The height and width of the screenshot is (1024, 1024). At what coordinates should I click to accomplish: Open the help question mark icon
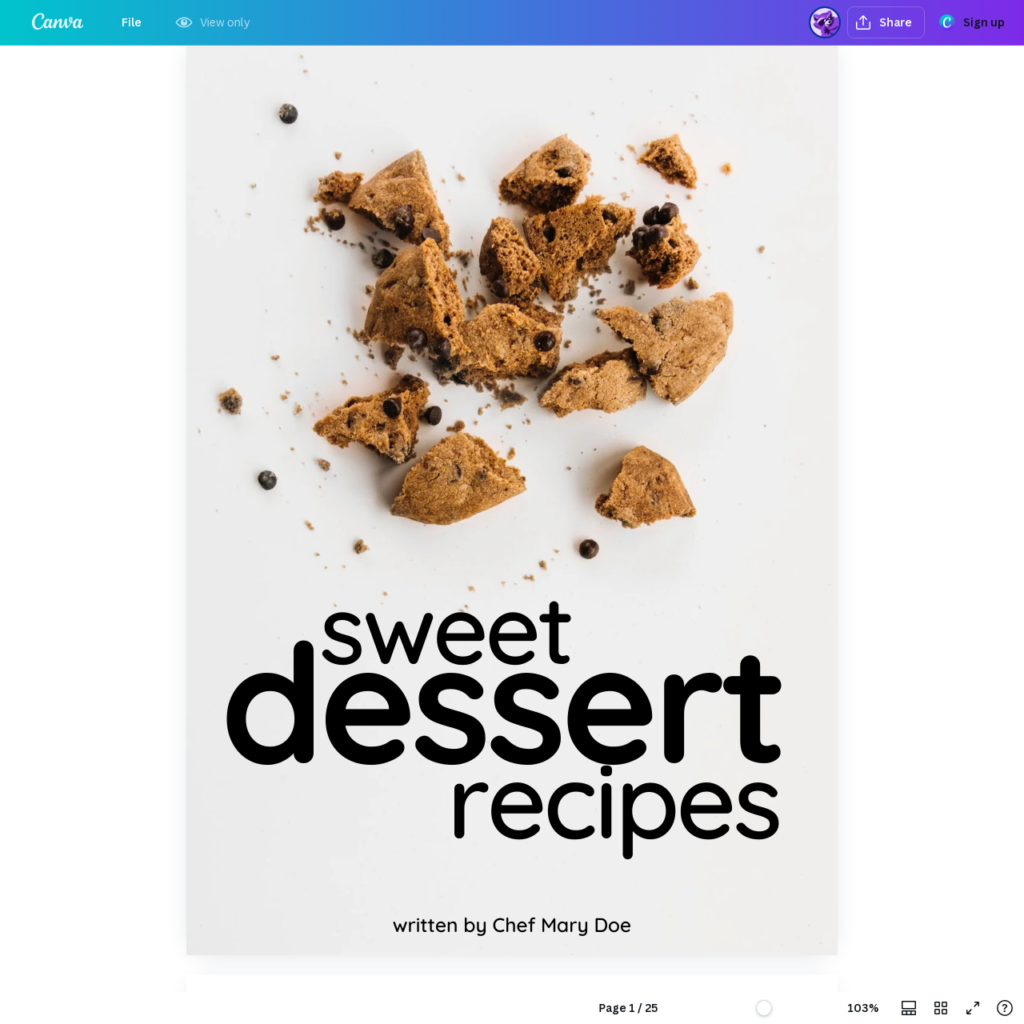pos(1004,1008)
